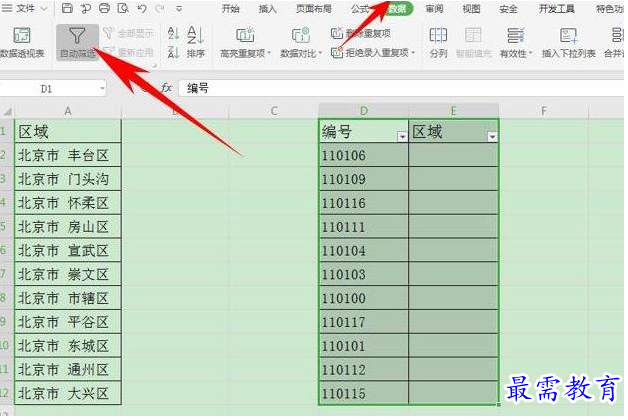The height and width of the screenshot is (420, 628).
Task: Select cell with code 110117
Action: pyautogui.click(x=364, y=322)
